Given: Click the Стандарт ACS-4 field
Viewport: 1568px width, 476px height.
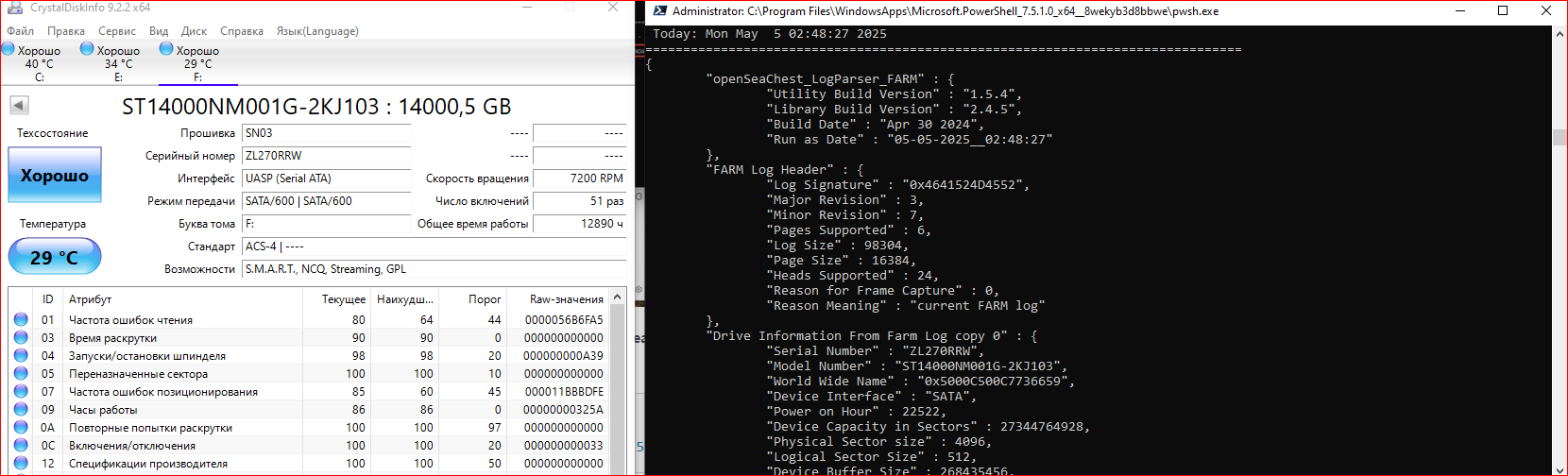Looking at the screenshot, I should point(434,246).
